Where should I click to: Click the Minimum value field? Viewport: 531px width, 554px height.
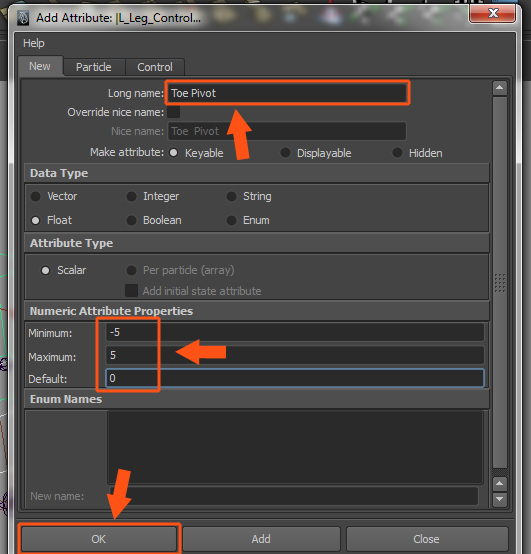pos(295,332)
